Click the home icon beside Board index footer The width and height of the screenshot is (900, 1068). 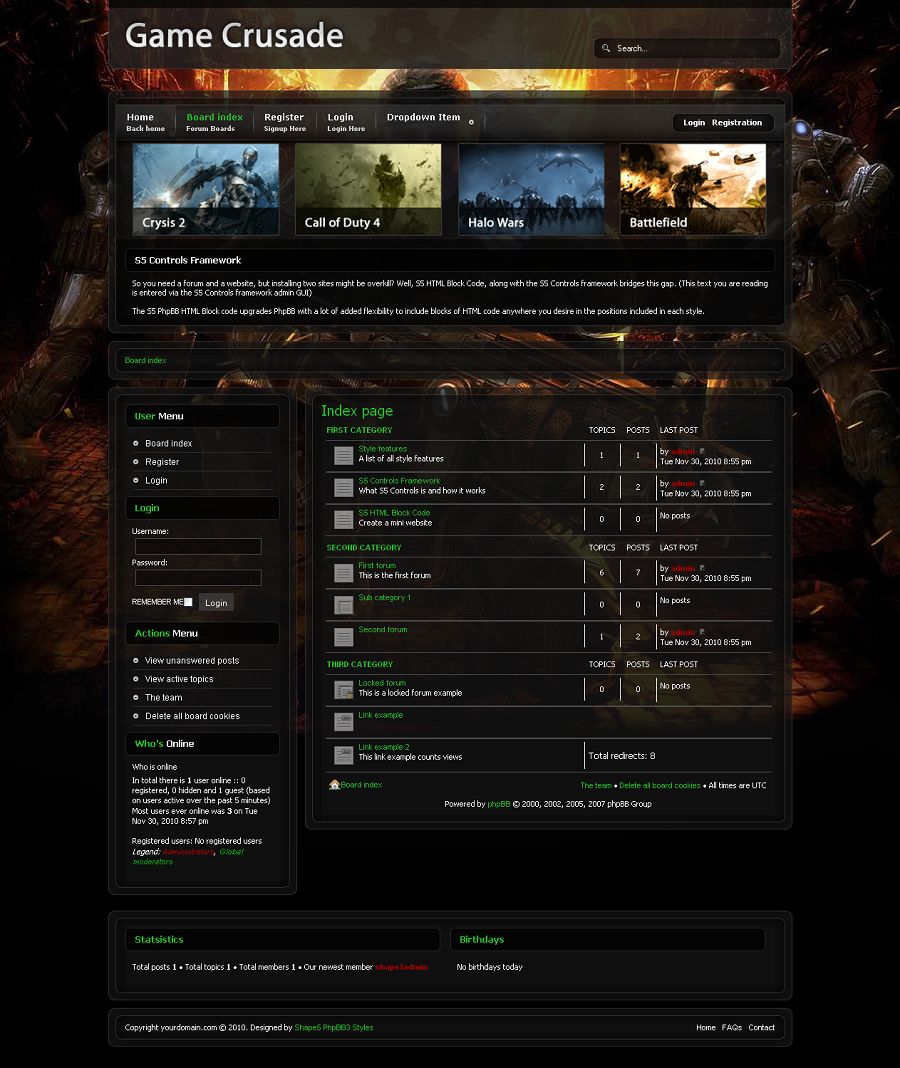tap(334, 785)
